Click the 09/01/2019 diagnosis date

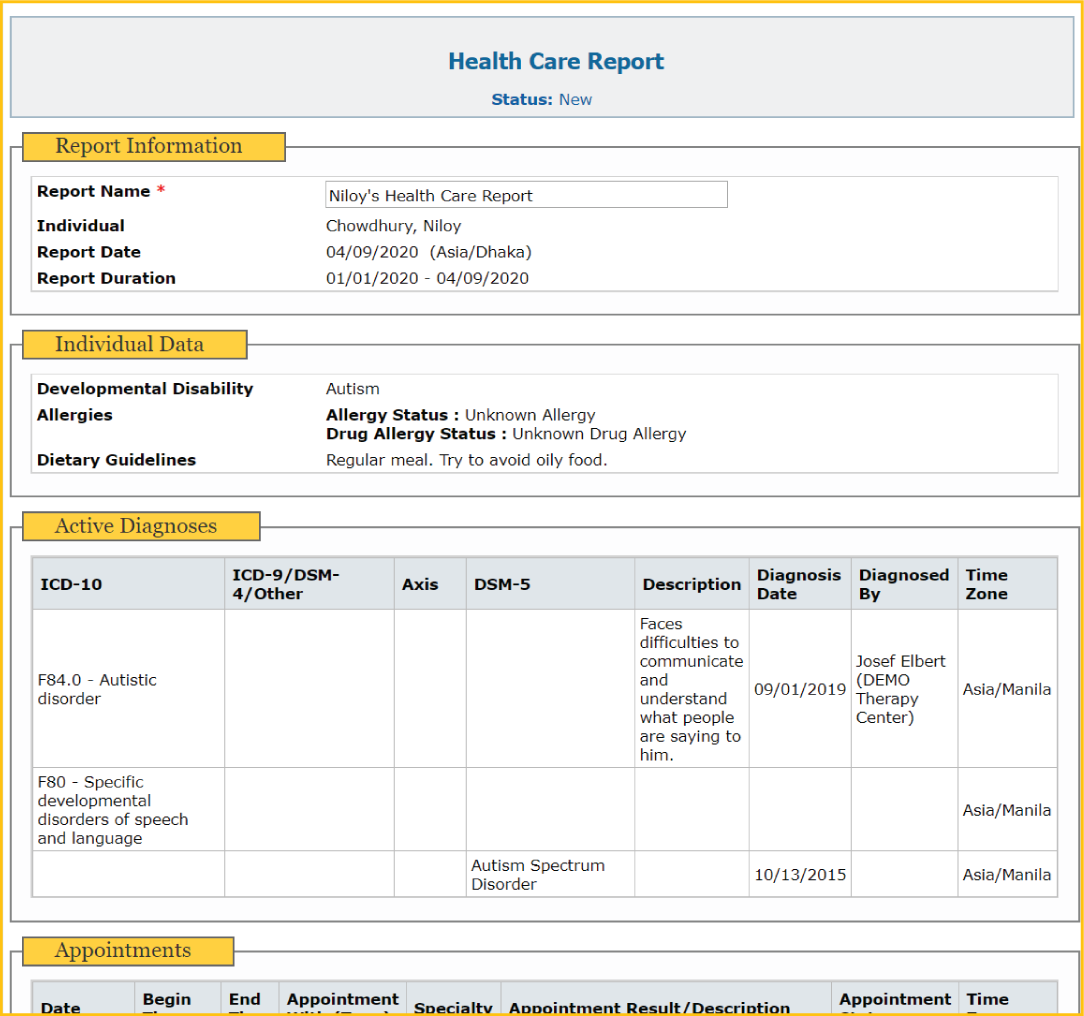pos(800,689)
